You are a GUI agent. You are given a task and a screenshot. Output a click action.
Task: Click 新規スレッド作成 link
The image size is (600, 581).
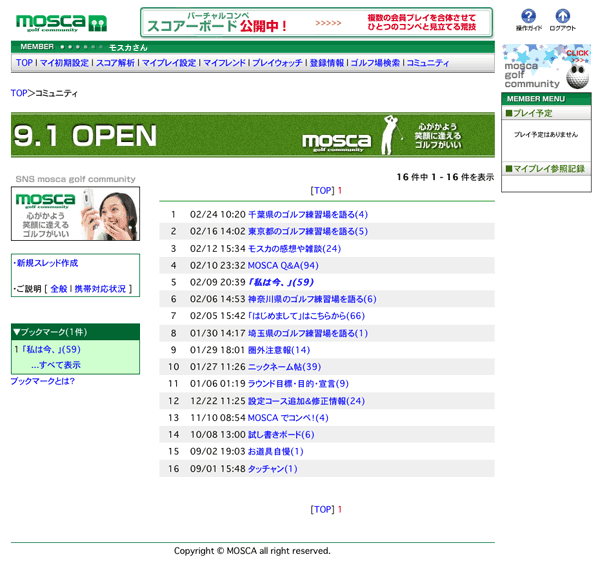click(47, 263)
